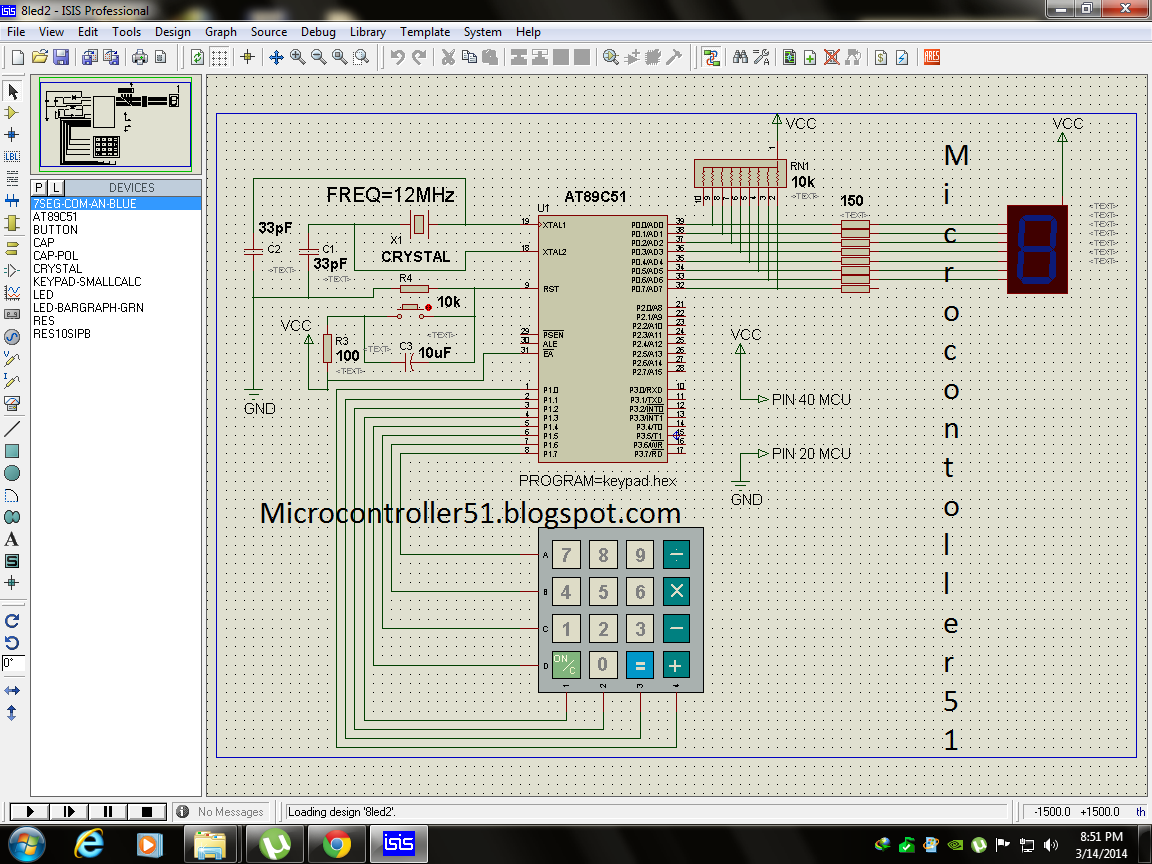The image size is (1152, 864).
Task: Open the ARES netlist transfer icon
Action: click(x=932, y=57)
